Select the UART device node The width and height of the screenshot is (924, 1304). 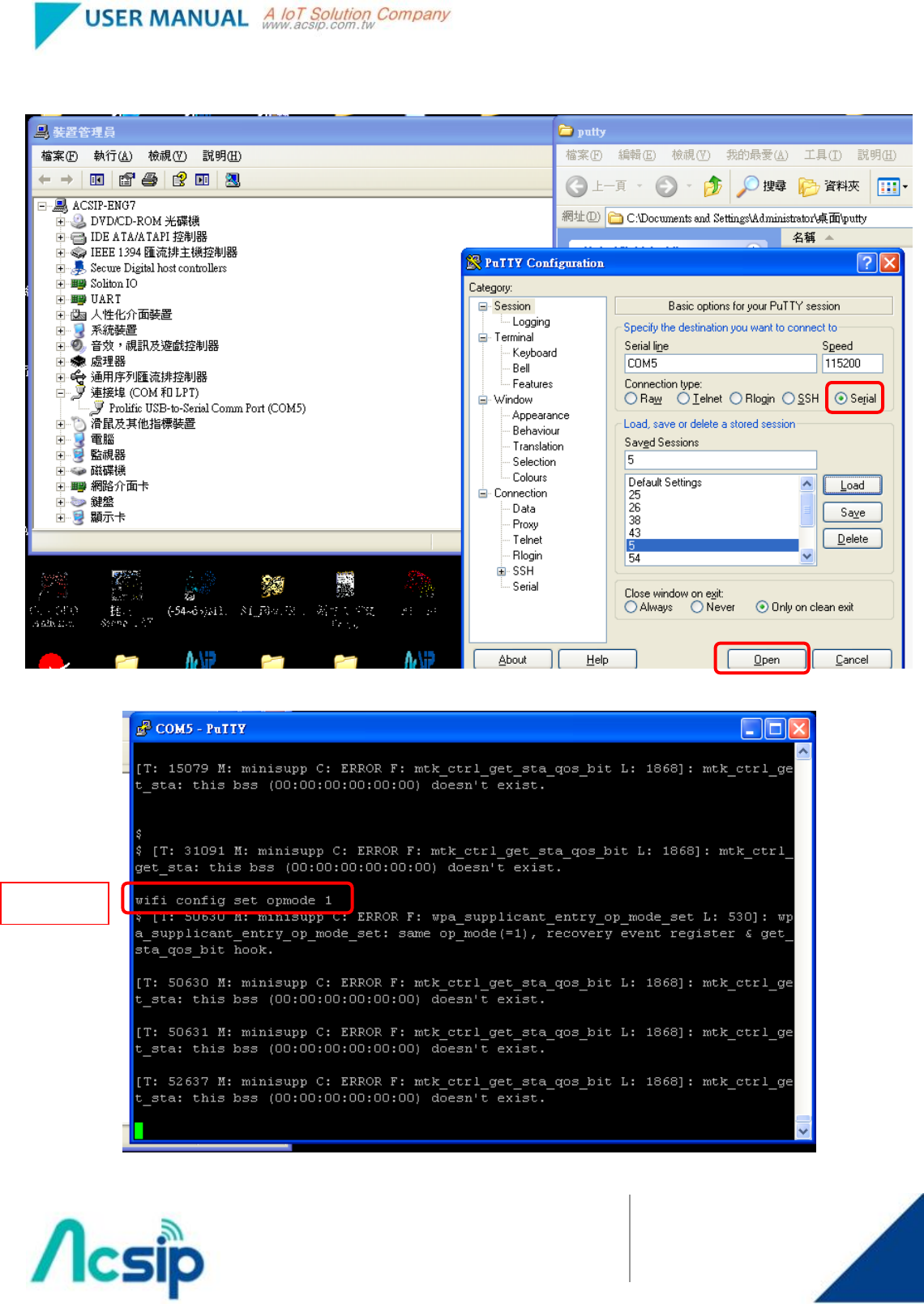pyautogui.click(x=105, y=299)
